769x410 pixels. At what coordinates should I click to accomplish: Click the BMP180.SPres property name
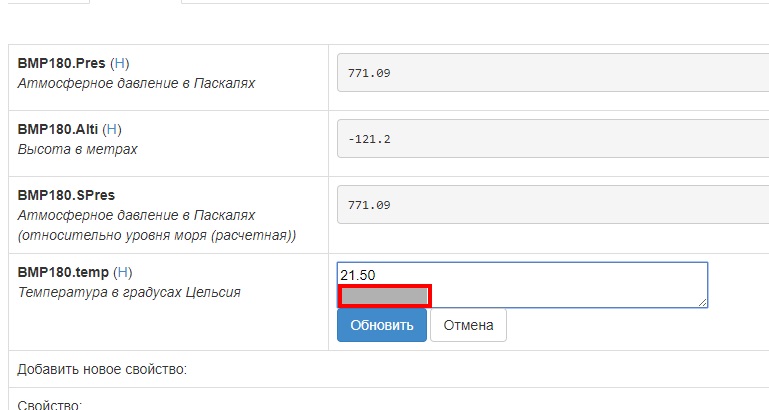[x=64, y=195]
